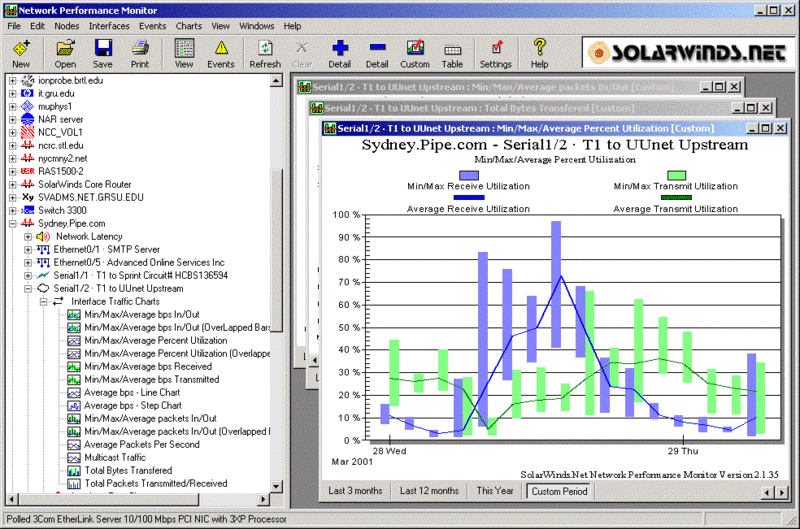Collapse the Interface Traffic Charts branch

(44, 301)
